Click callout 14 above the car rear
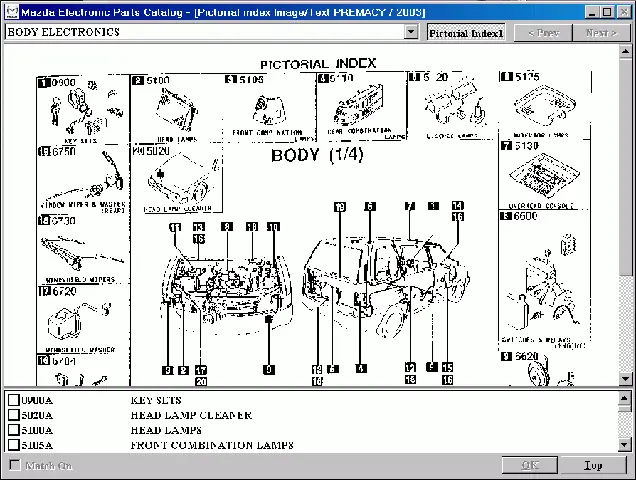Viewport: 636px width, 480px height. (458, 206)
